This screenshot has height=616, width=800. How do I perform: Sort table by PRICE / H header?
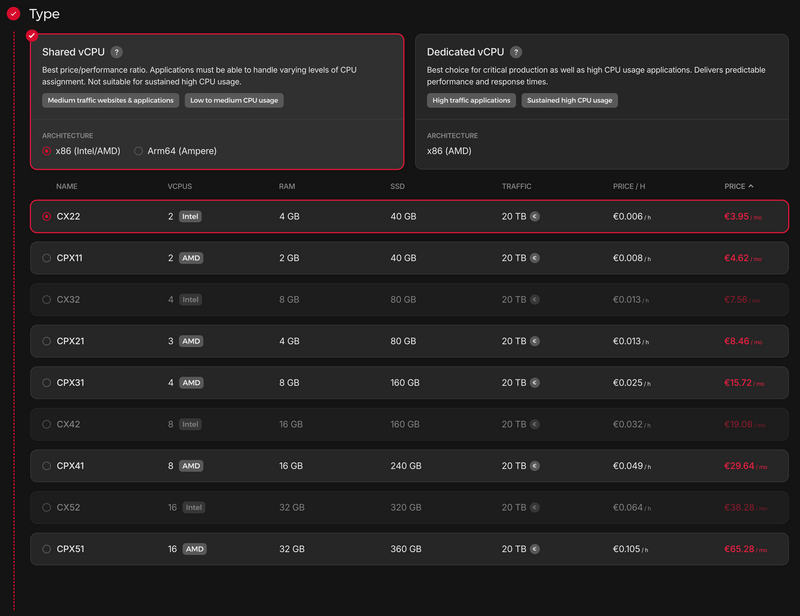tap(629, 186)
